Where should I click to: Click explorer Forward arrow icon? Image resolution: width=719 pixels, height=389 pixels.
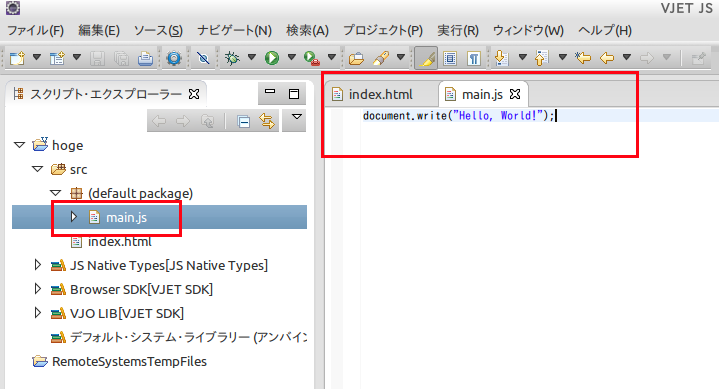[183, 121]
